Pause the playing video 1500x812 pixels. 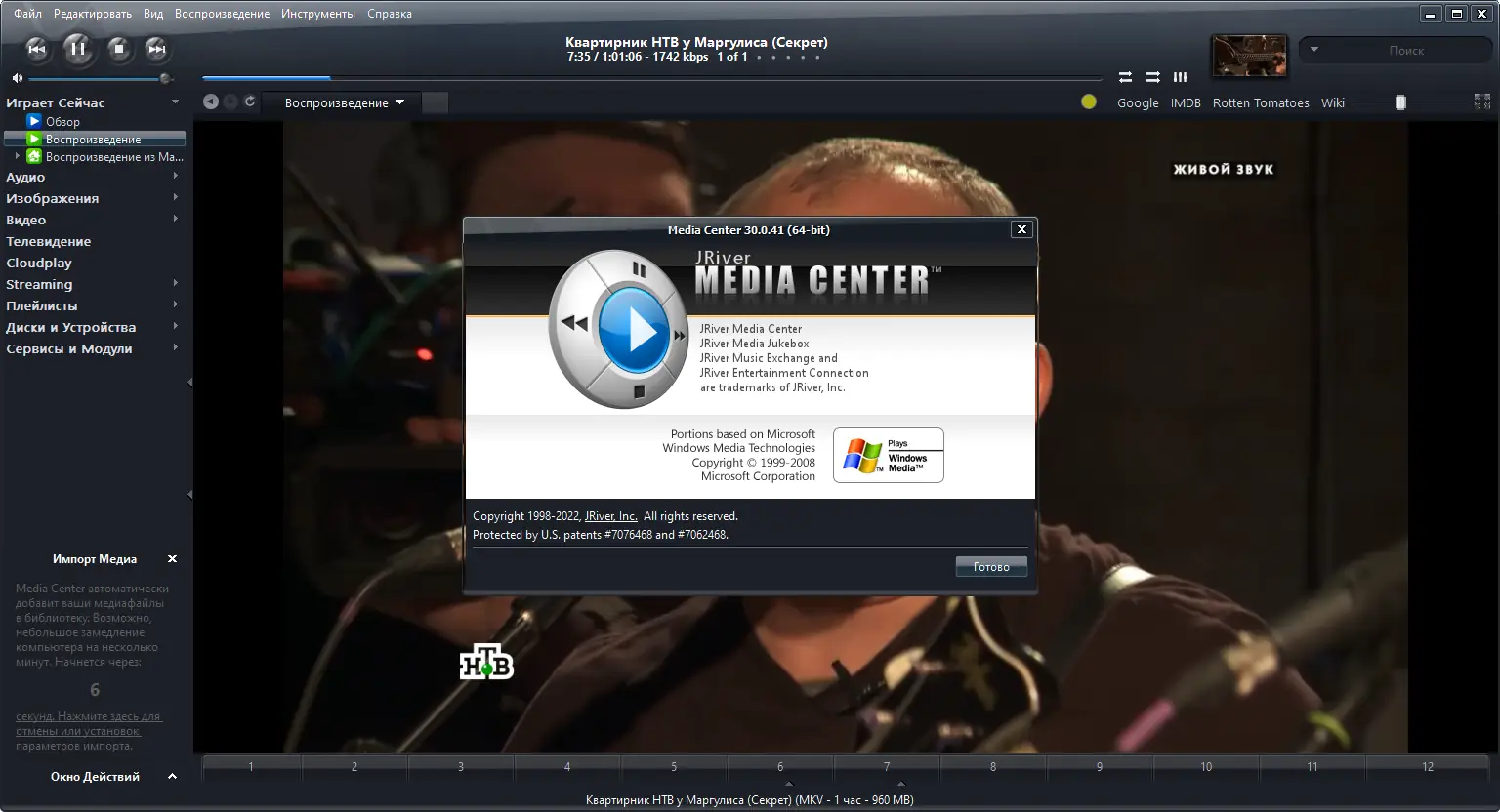pos(78,49)
